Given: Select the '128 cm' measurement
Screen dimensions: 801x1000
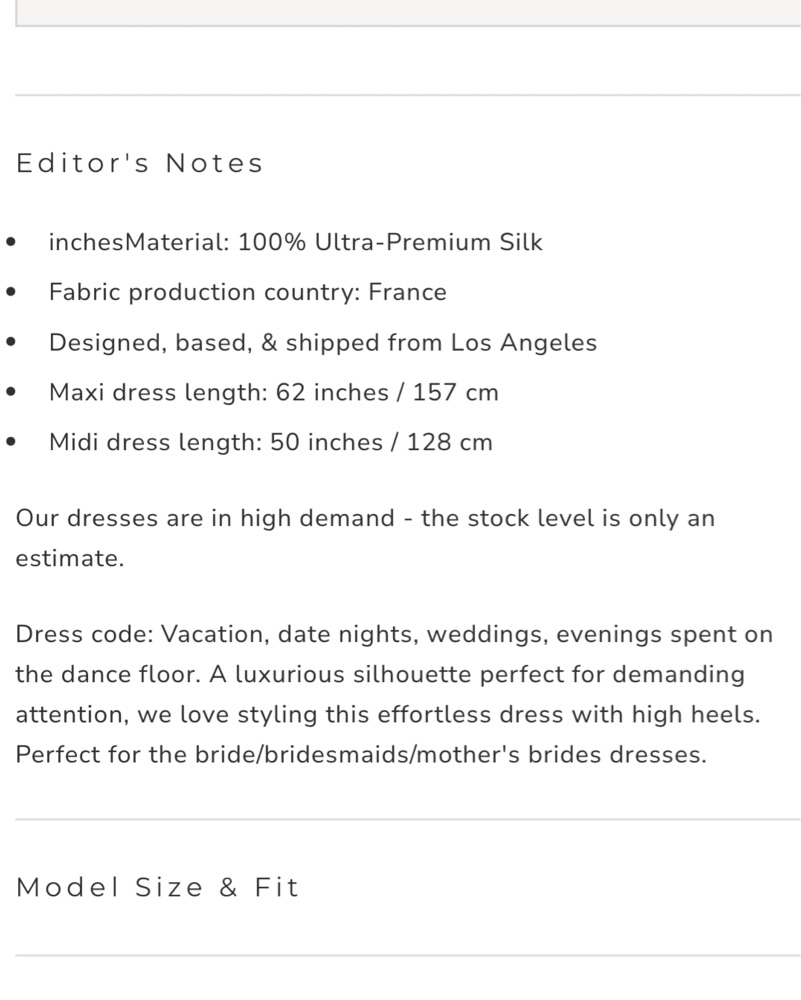Looking at the screenshot, I should click(x=450, y=442).
